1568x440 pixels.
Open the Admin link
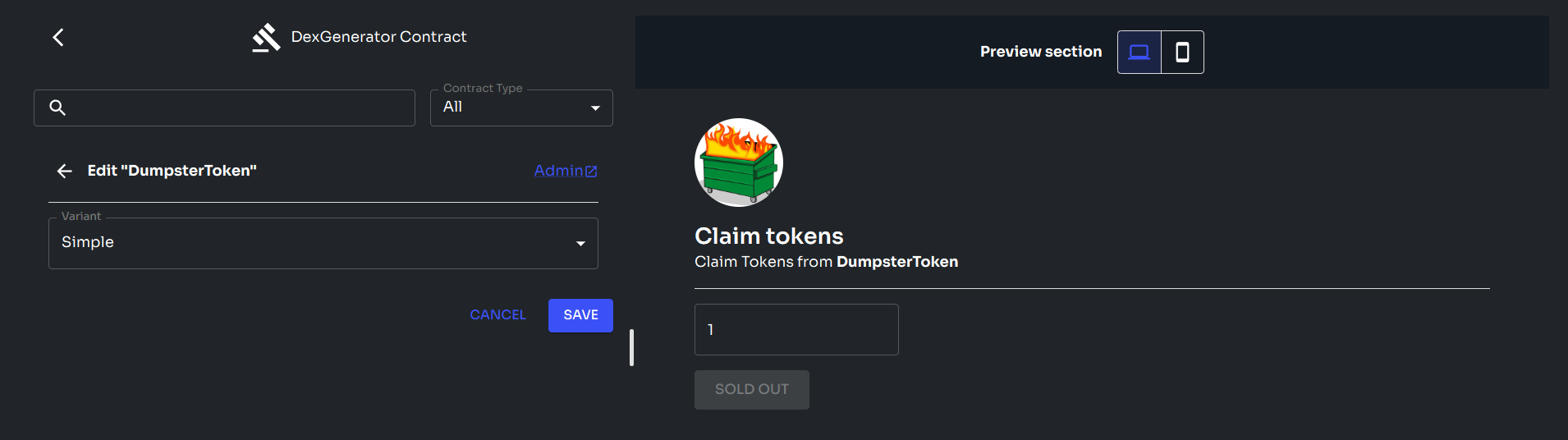click(x=558, y=171)
